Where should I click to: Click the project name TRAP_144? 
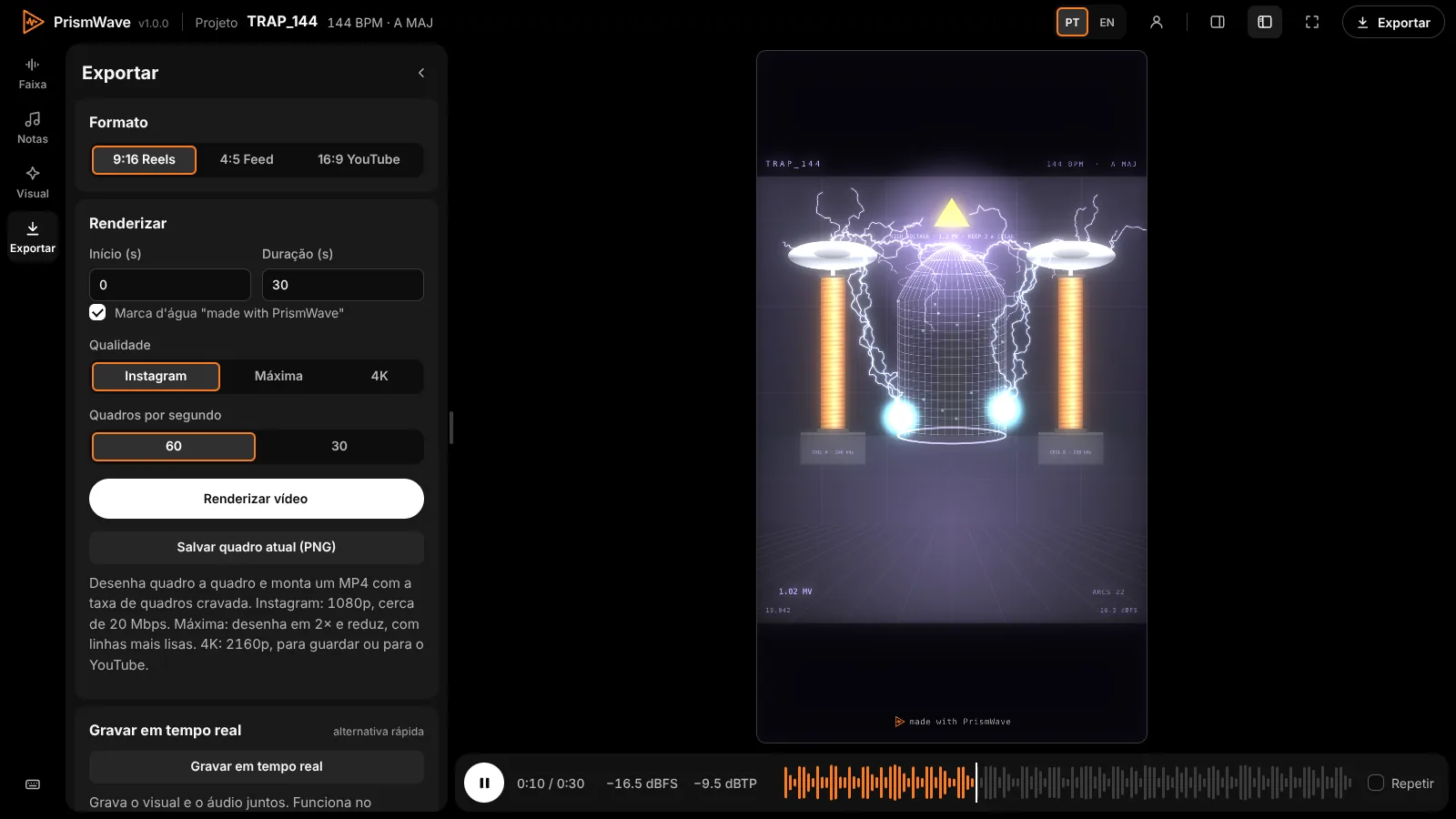[282, 22]
